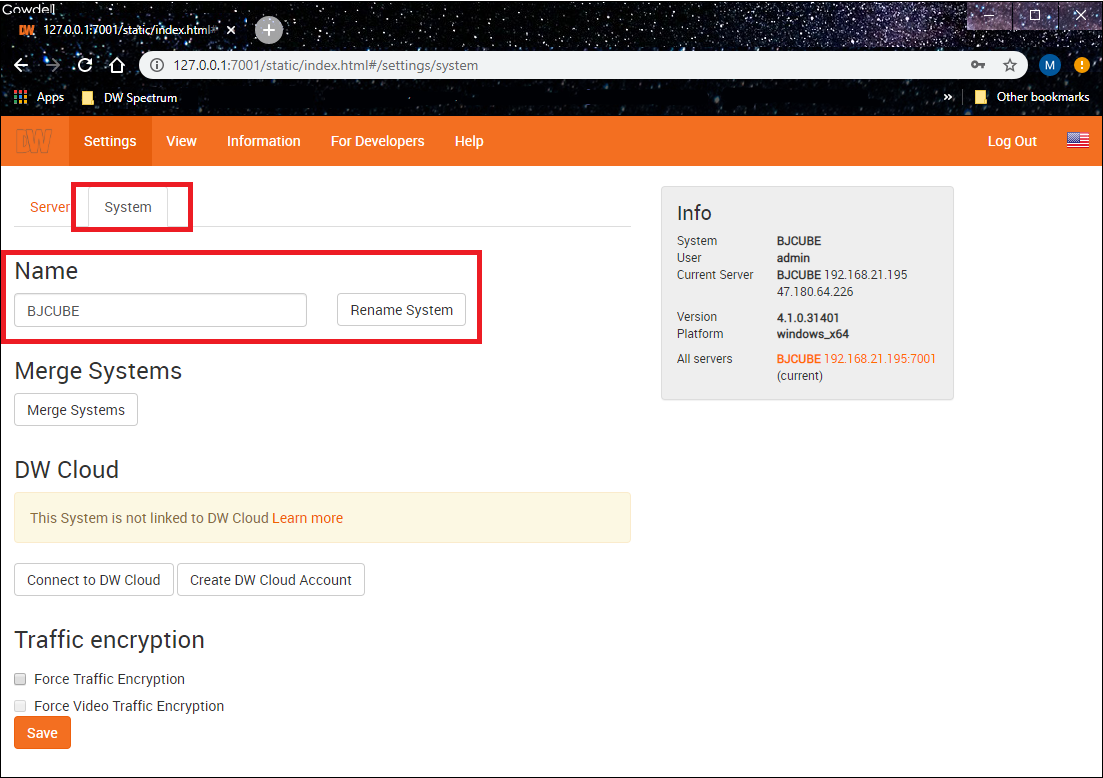Screen dimensions: 1103x778
Task: Click the system name field BJCUBE
Action: coord(160,310)
